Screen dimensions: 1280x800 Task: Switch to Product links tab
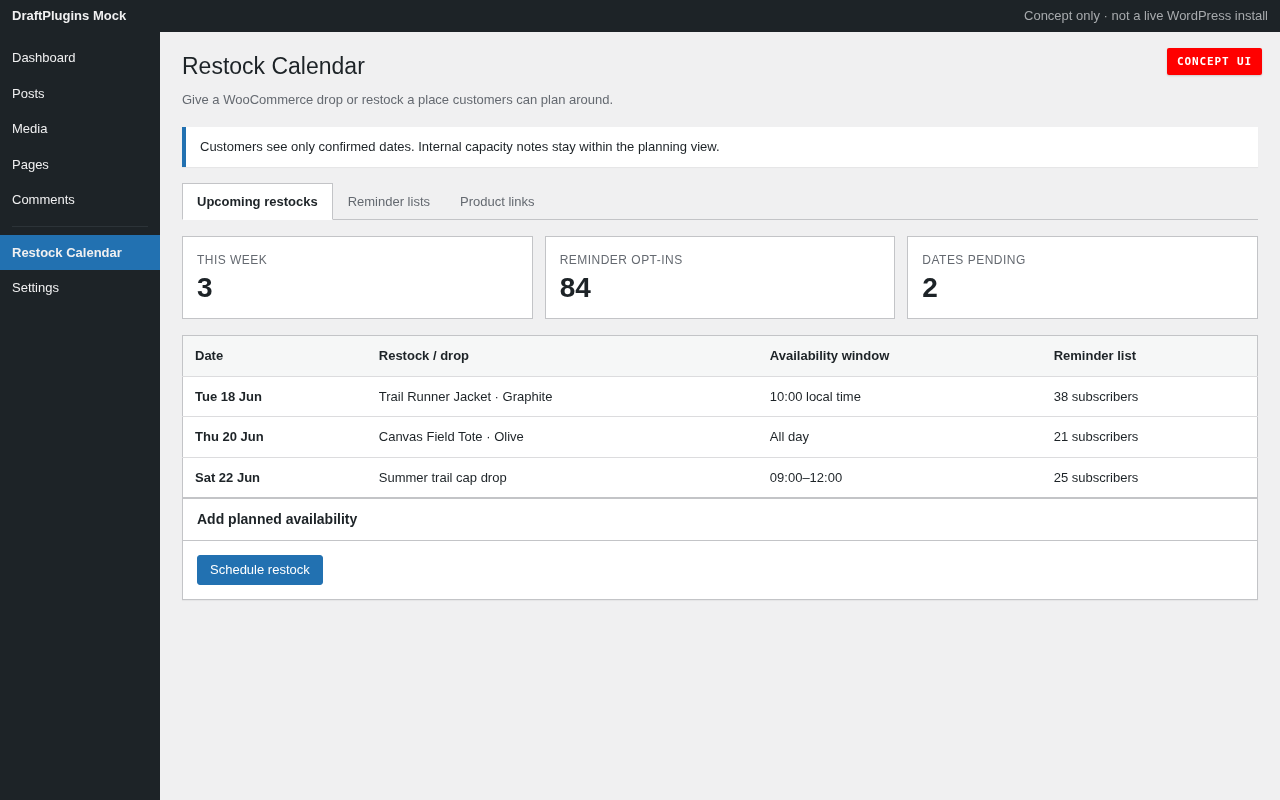pyautogui.click(x=497, y=202)
